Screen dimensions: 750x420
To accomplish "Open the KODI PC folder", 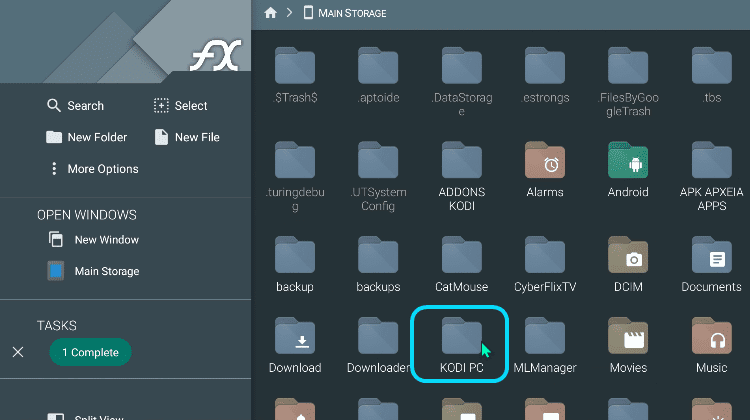I will pos(460,344).
